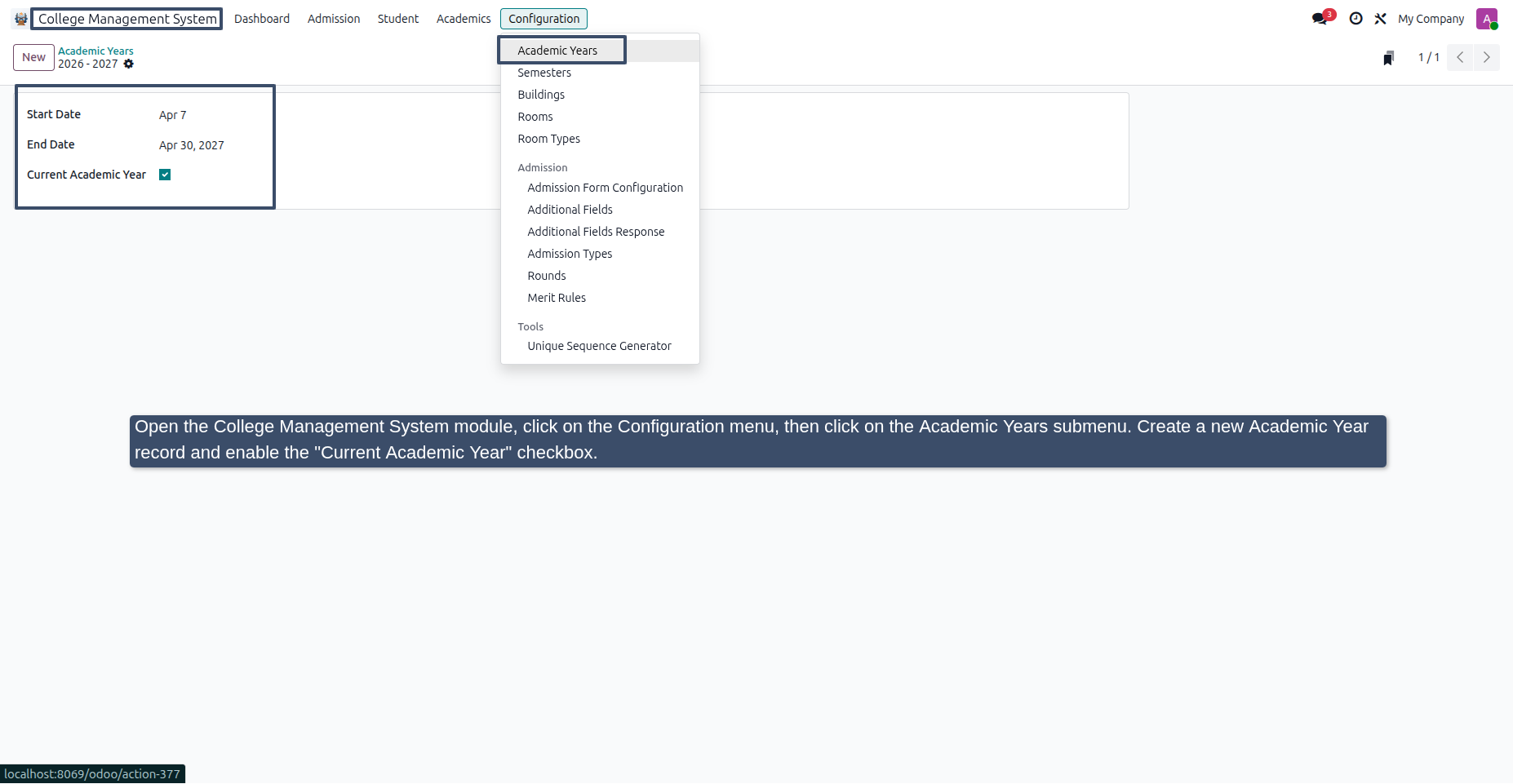Open the Rounds submenu
This screenshot has width=1513, height=784.
(600, 276)
